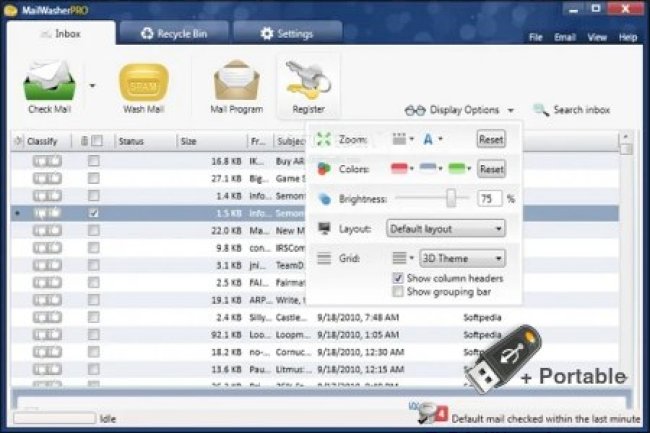Screen dimensions: 650x433
Task: Click classify thumbs icon for 16.8 KB row
Action: (x=47, y=161)
